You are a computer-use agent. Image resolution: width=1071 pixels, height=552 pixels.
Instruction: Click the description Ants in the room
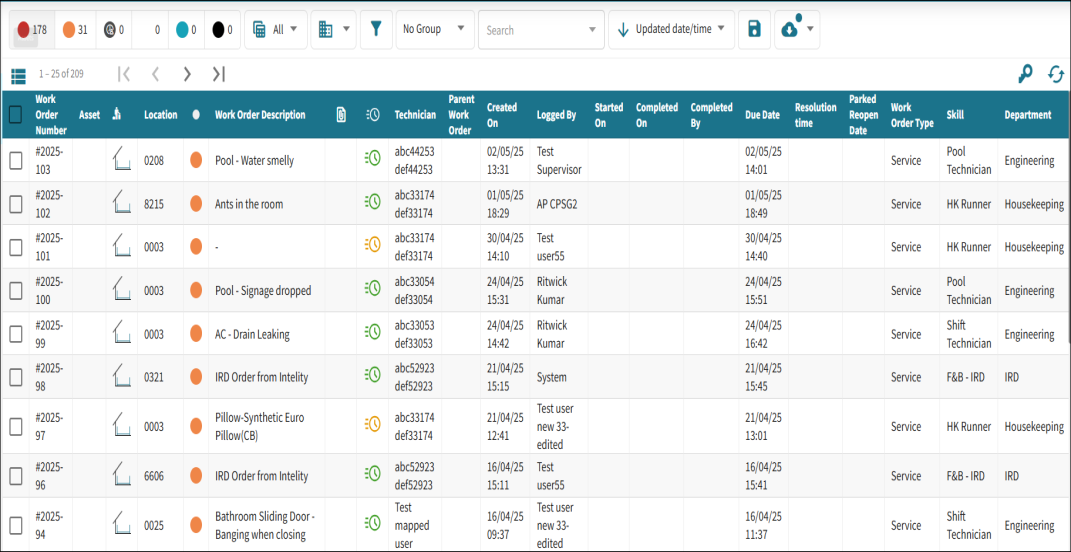(x=249, y=204)
